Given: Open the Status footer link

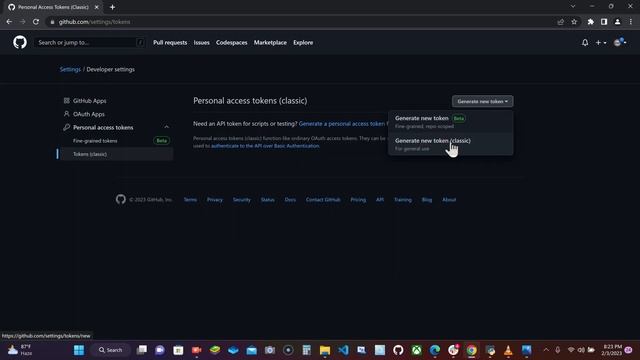Looking at the screenshot, I should [x=268, y=200].
